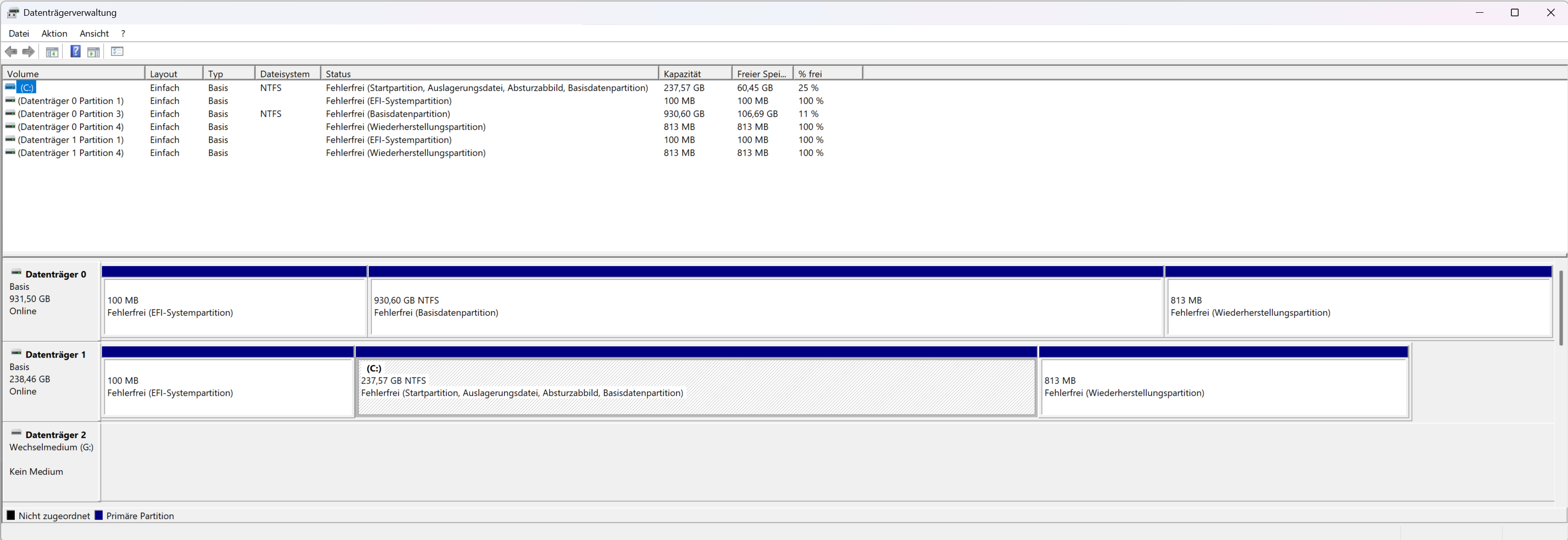Click the disk icon next to Datenträger 1
The height and width of the screenshot is (540, 1568).
click(16, 353)
